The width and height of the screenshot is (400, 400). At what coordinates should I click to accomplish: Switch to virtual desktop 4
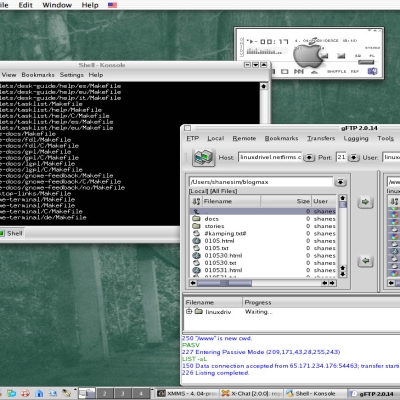tap(141, 393)
